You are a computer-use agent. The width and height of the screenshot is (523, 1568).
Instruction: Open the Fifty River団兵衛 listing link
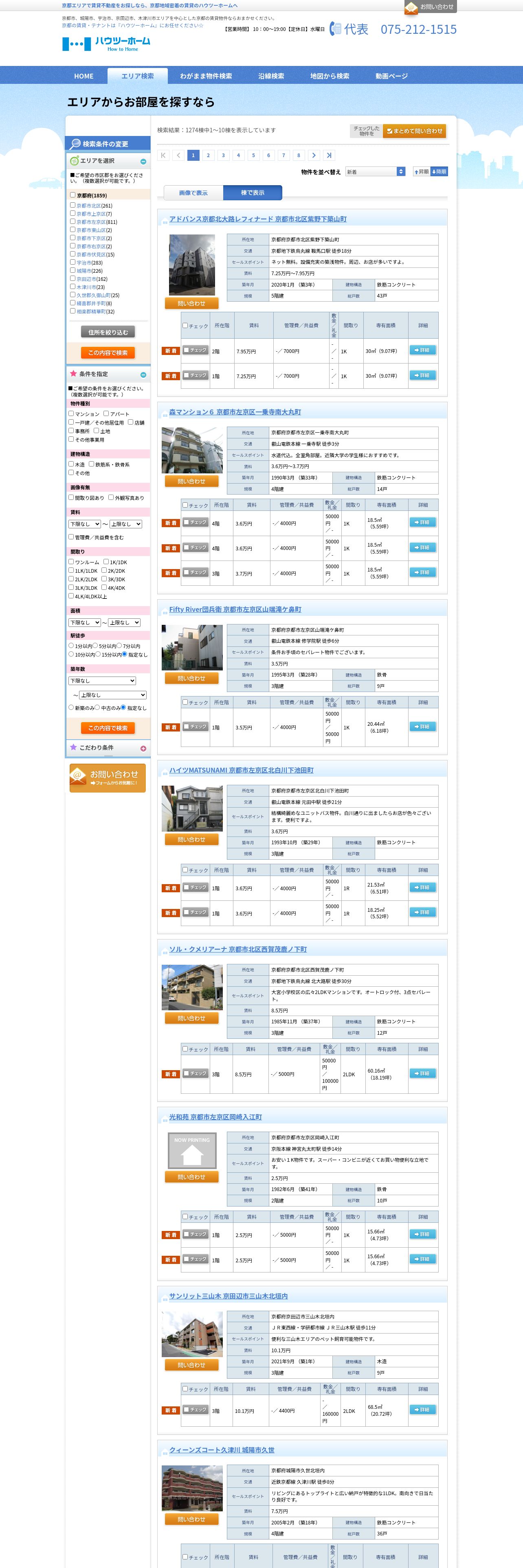pyautogui.click(x=235, y=609)
